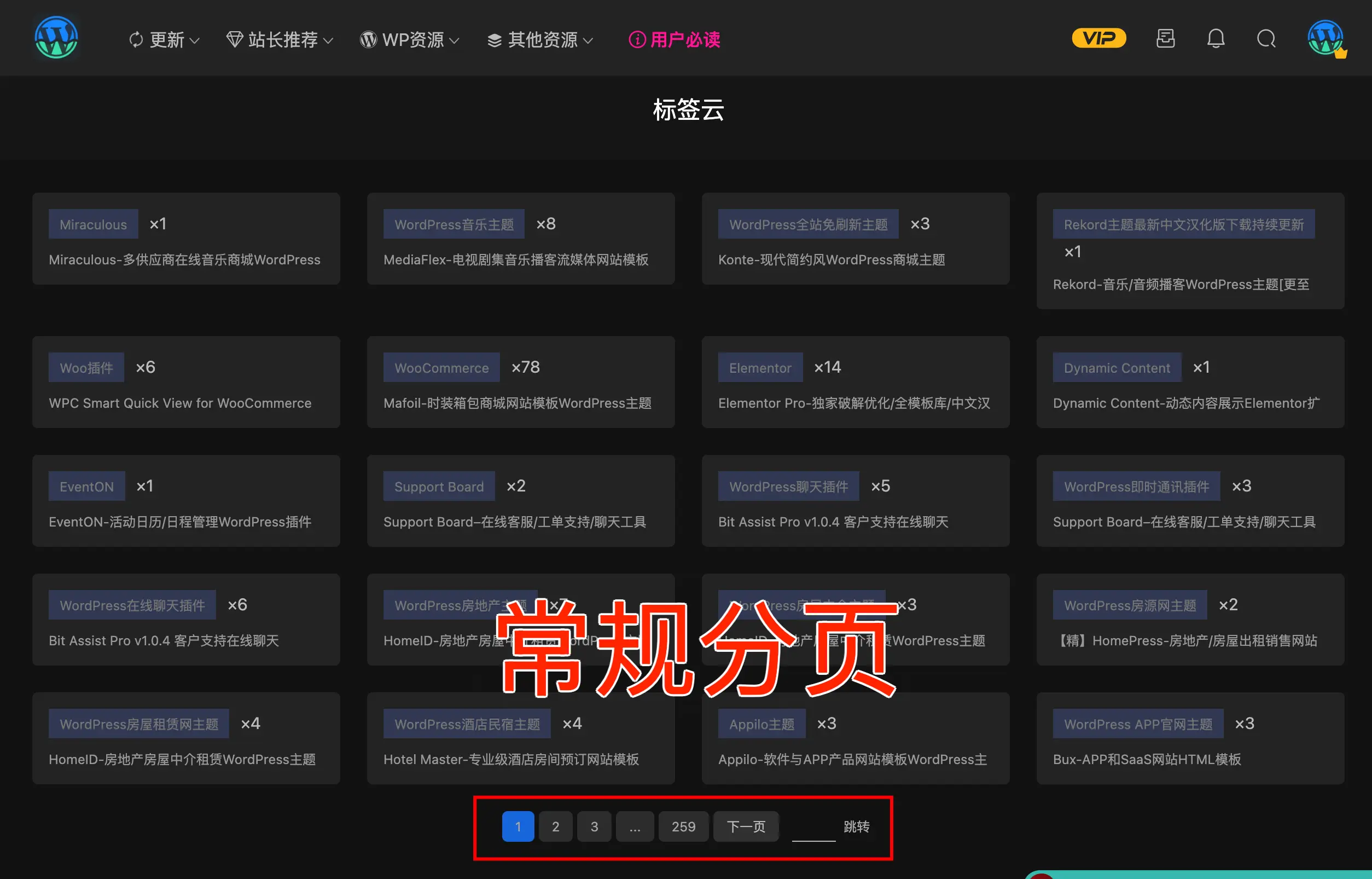Open Hotel Master-专业级酒店房间预订 article
Image resolution: width=1372 pixels, height=879 pixels.
[x=511, y=759]
